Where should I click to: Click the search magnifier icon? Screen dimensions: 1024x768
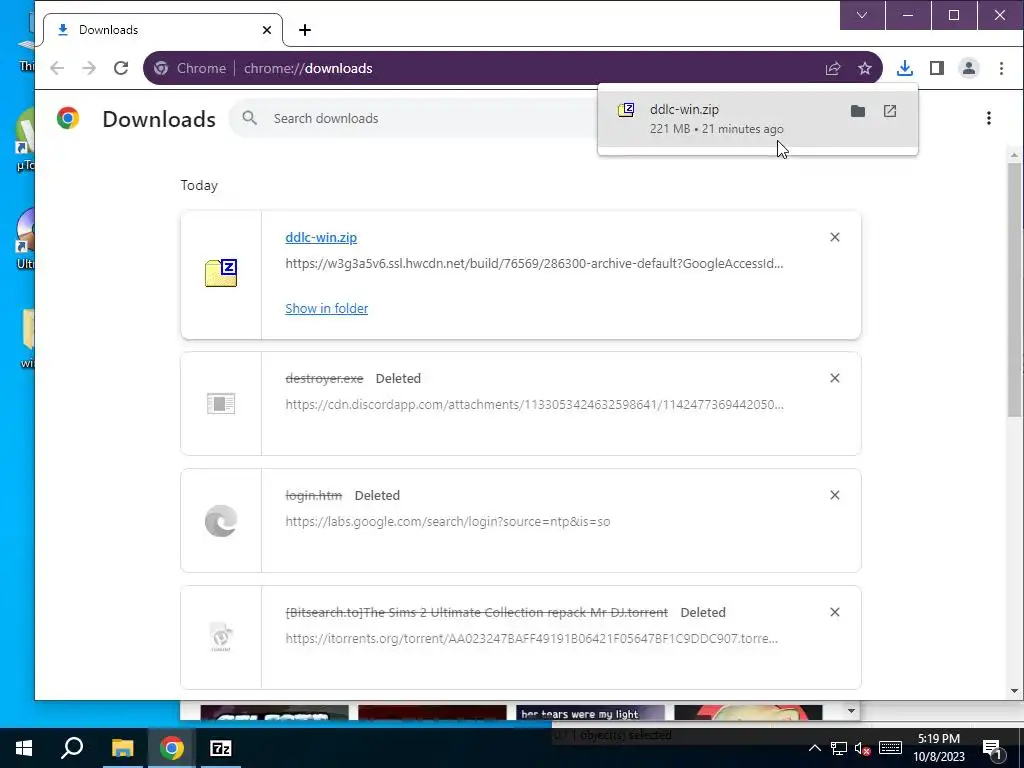[x=249, y=118]
